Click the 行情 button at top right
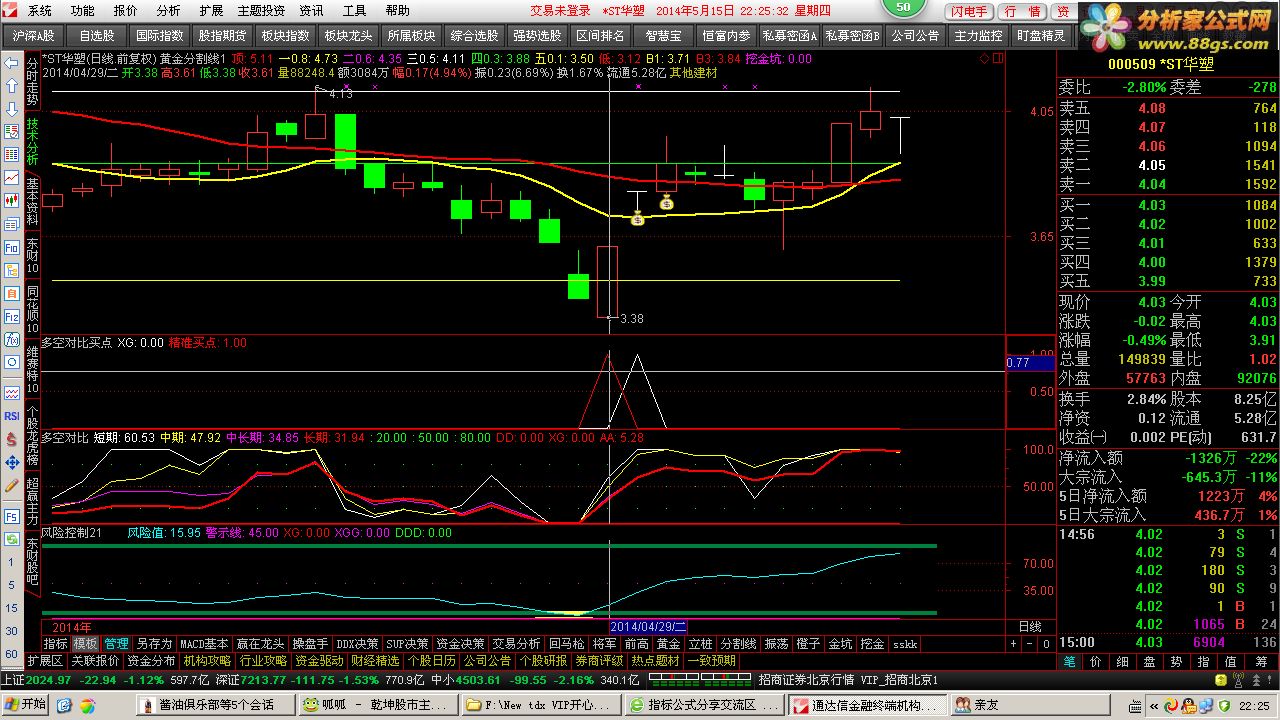The width and height of the screenshot is (1280, 720). tap(1022, 11)
